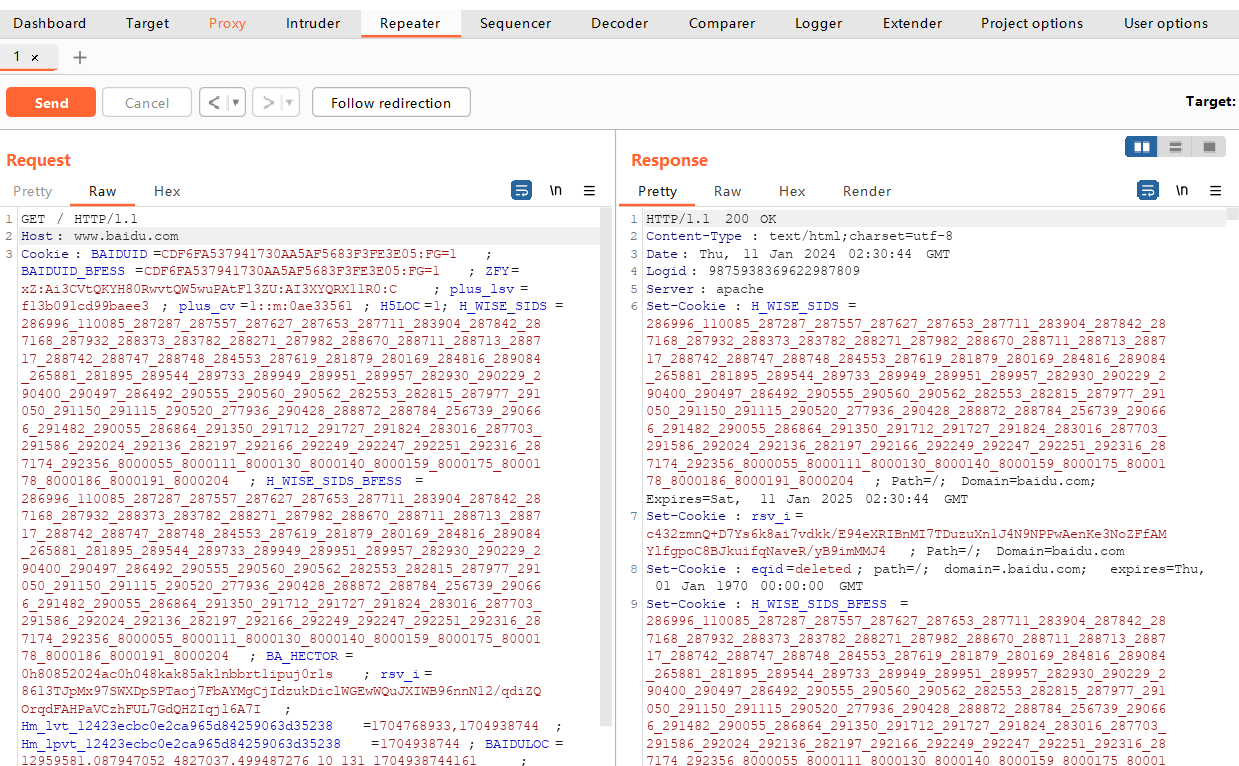Open the Sequencer tab
The width and height of the screenshot is (1239, 766).
tap(515, 23)
